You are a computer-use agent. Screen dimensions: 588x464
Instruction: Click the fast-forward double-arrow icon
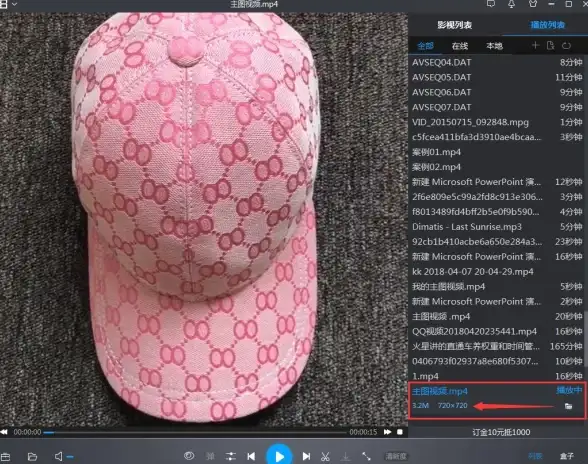[x=387, y=432]
